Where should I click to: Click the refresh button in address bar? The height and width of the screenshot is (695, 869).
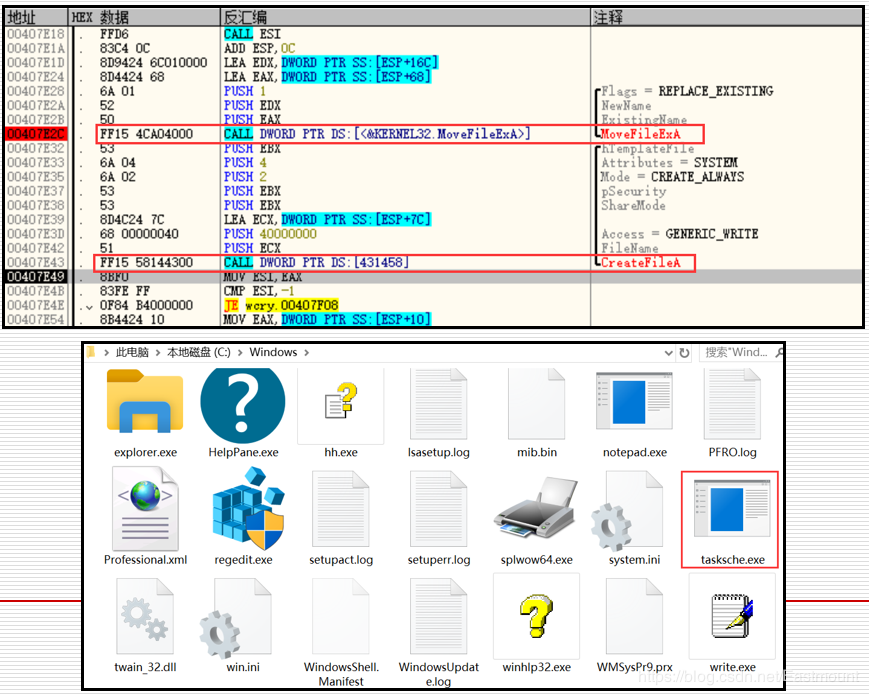[x=684, y=352]
